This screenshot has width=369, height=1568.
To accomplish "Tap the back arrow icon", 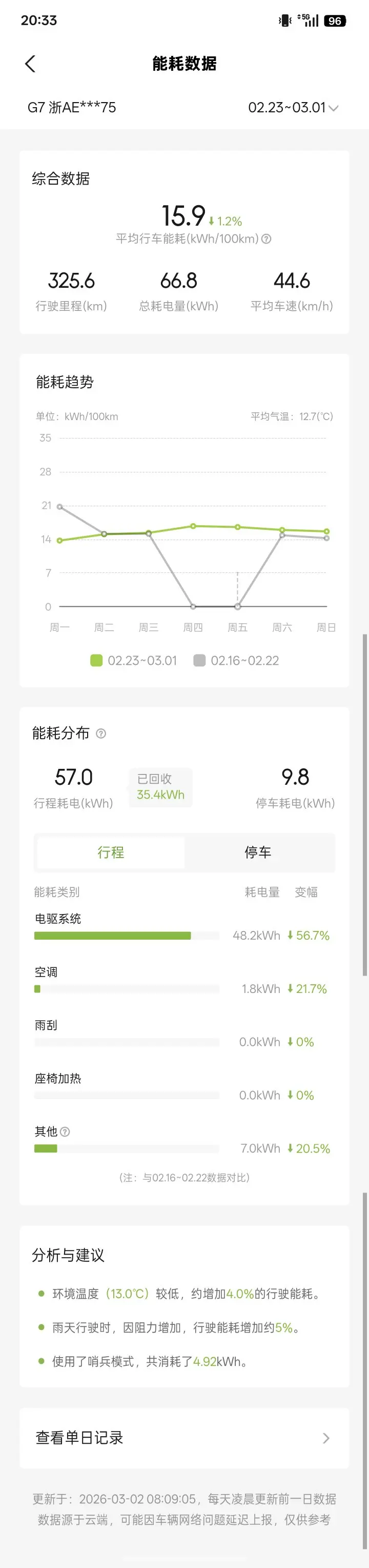I will click(30, 64).
